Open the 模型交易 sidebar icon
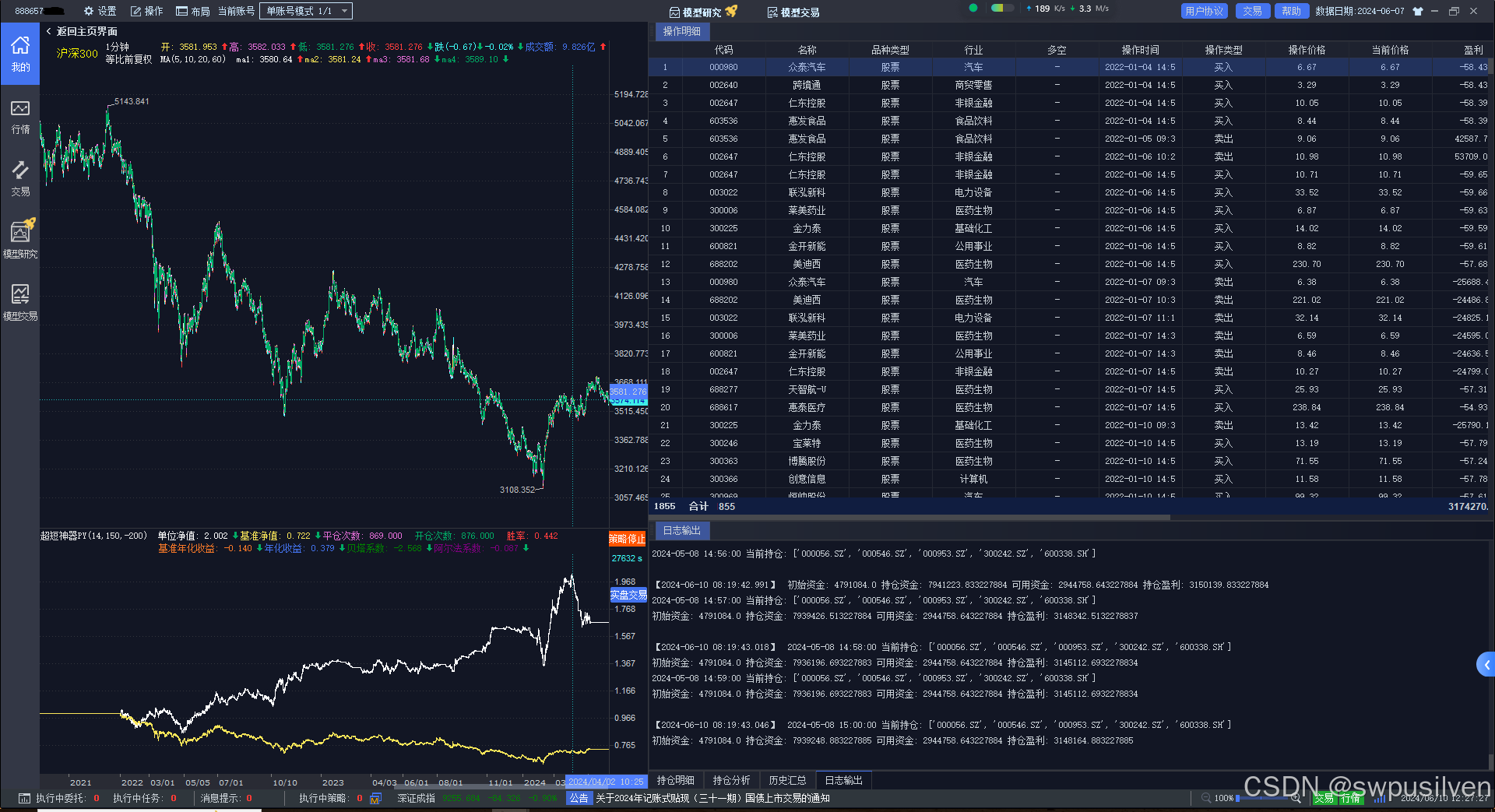This screenshot has width=1495, height=812. tap(20, 302)
